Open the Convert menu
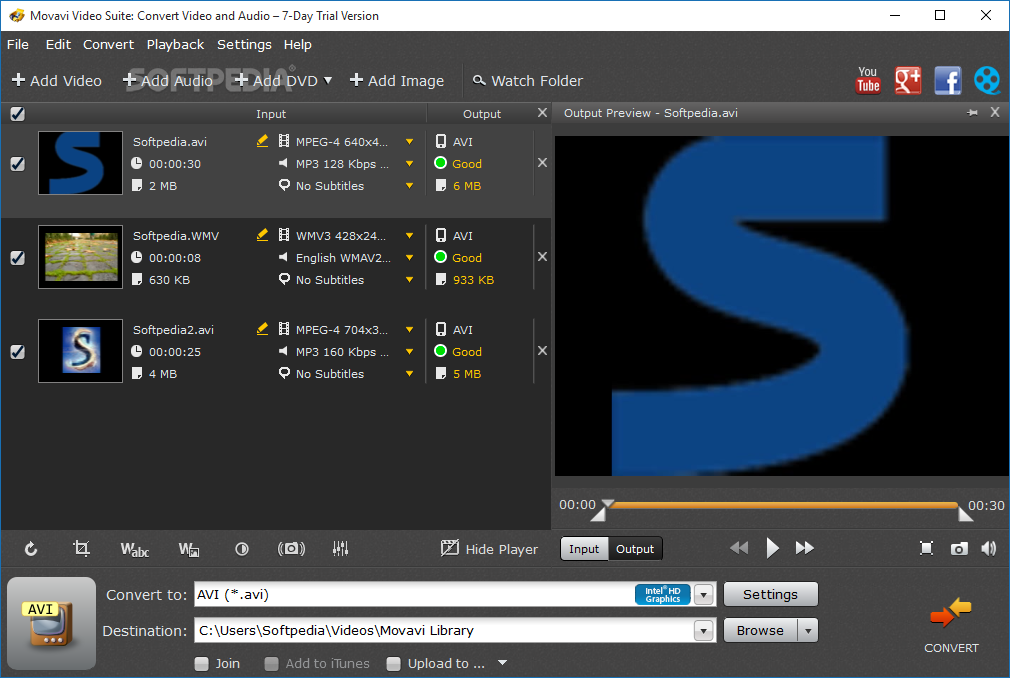This screenshot has width=1010, height=678. coord(108,44)
